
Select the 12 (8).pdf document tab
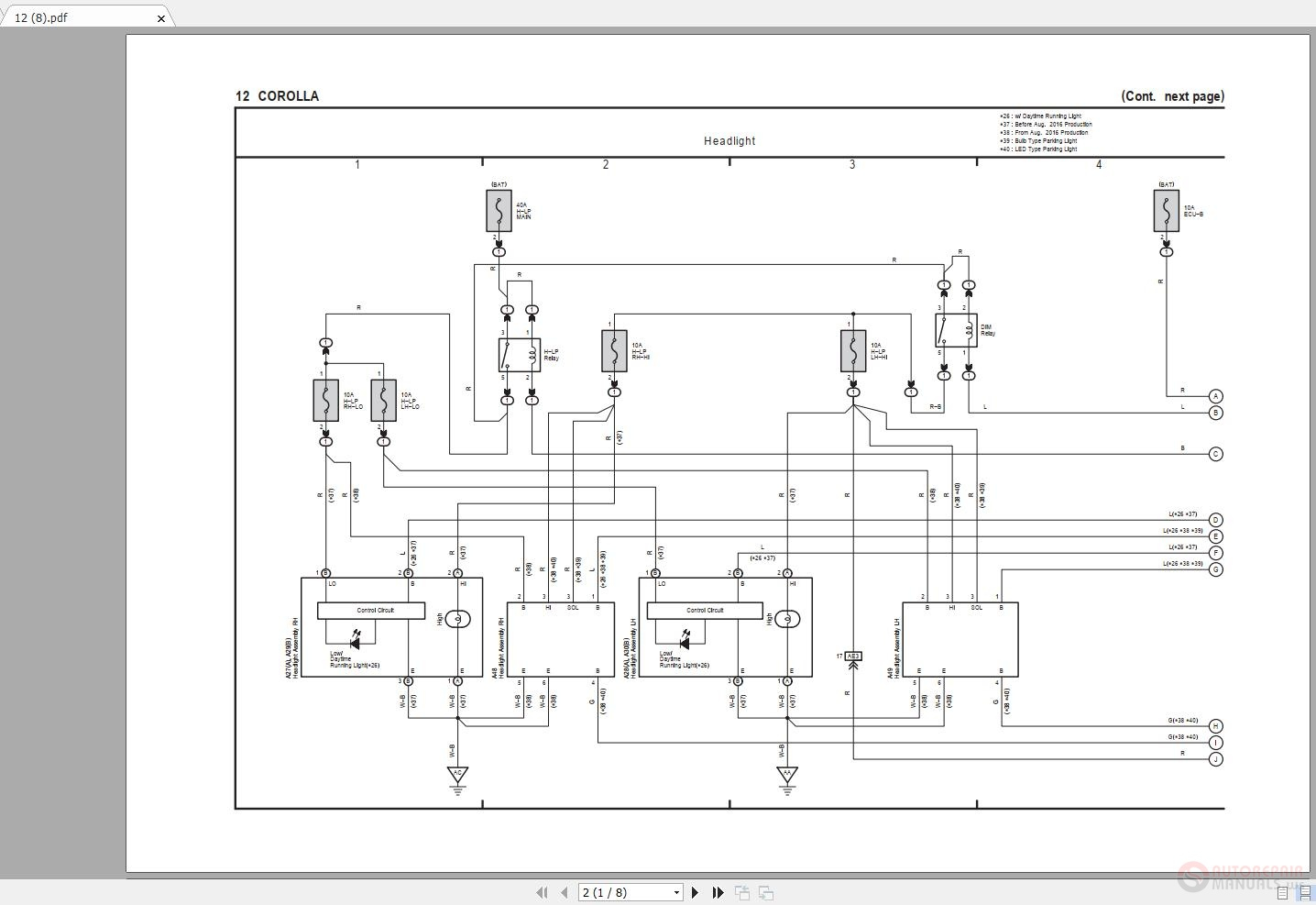click(x=86, y=17)
